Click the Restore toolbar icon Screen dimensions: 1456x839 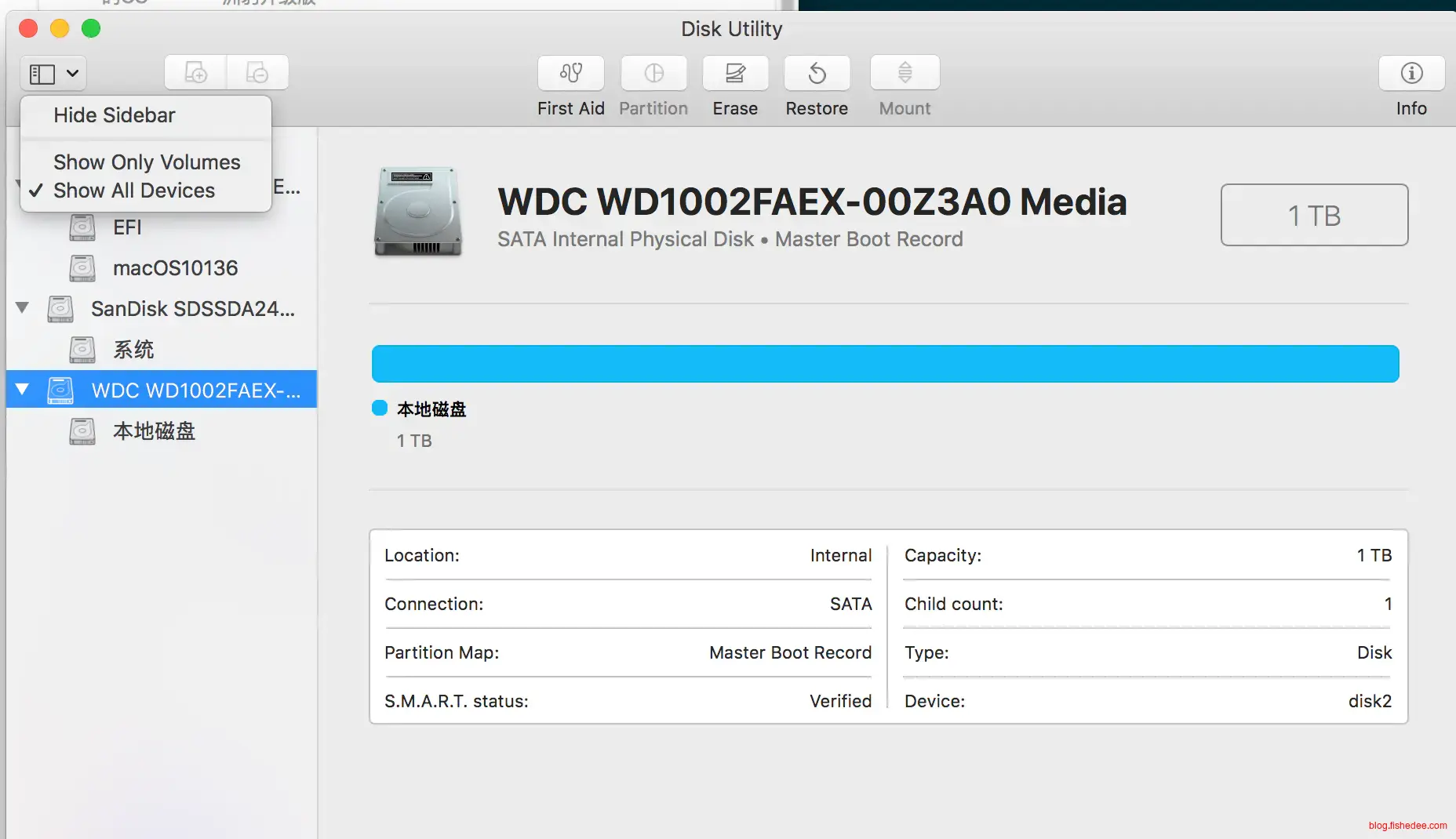coord(817,74)
